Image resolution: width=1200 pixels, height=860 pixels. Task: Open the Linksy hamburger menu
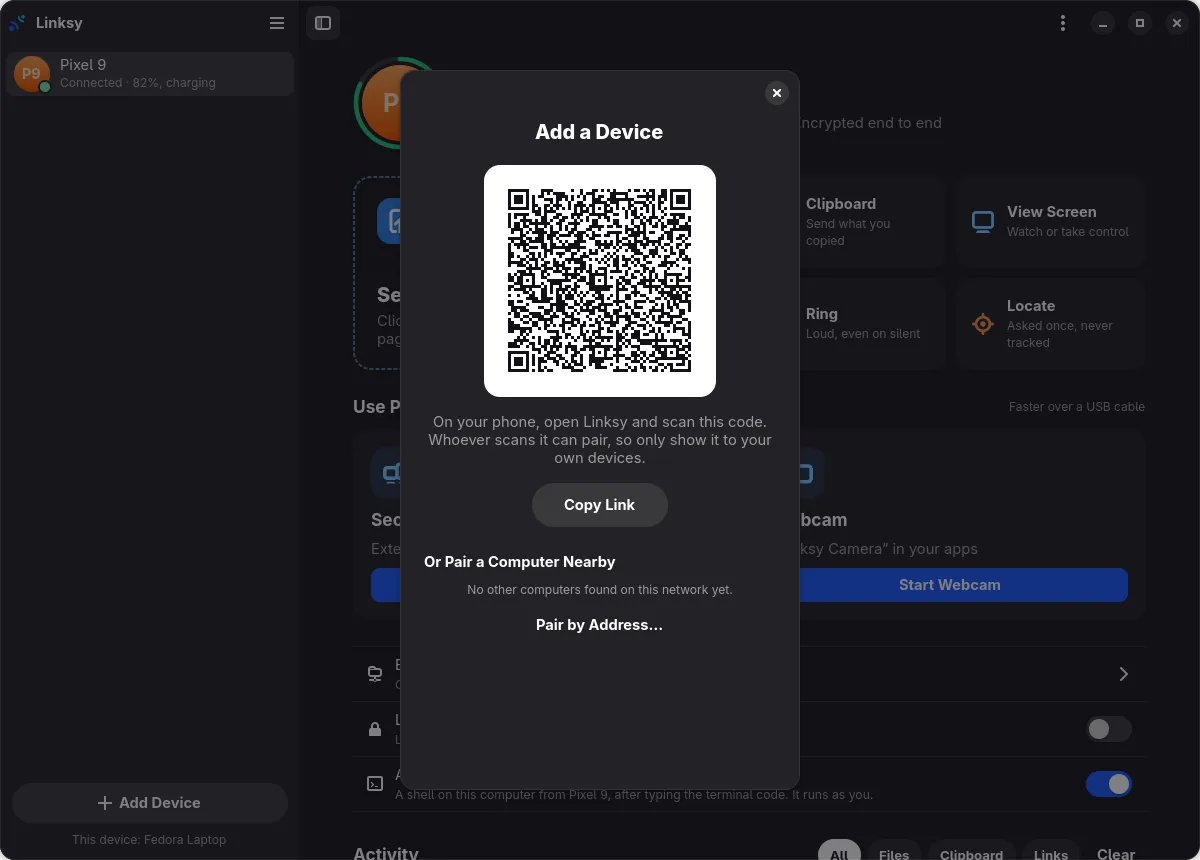click(x=277, y=23)
